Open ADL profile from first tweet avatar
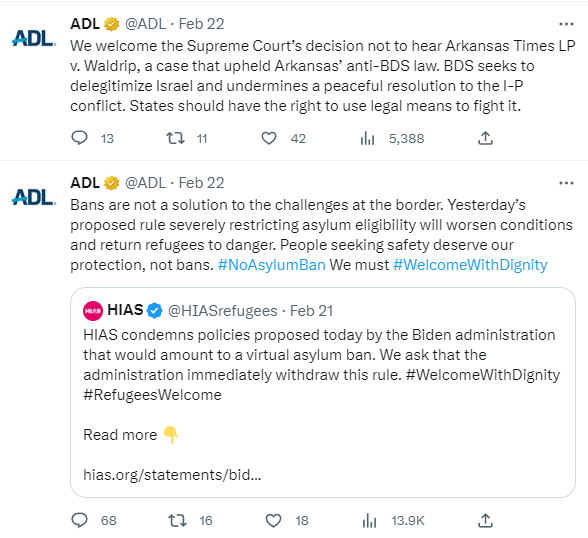This screenshot has height=538, width=588. pyautogui.click(x=34, y=38)
